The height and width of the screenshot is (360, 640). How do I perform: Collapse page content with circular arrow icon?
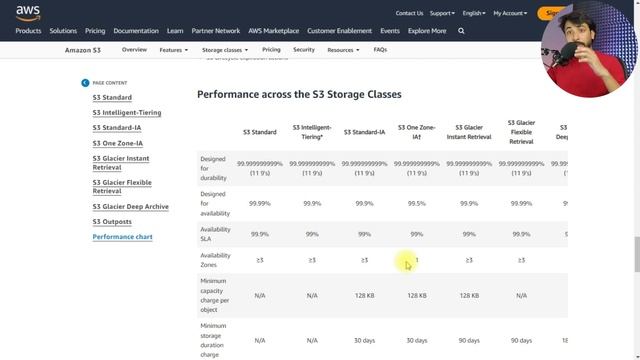85,83
